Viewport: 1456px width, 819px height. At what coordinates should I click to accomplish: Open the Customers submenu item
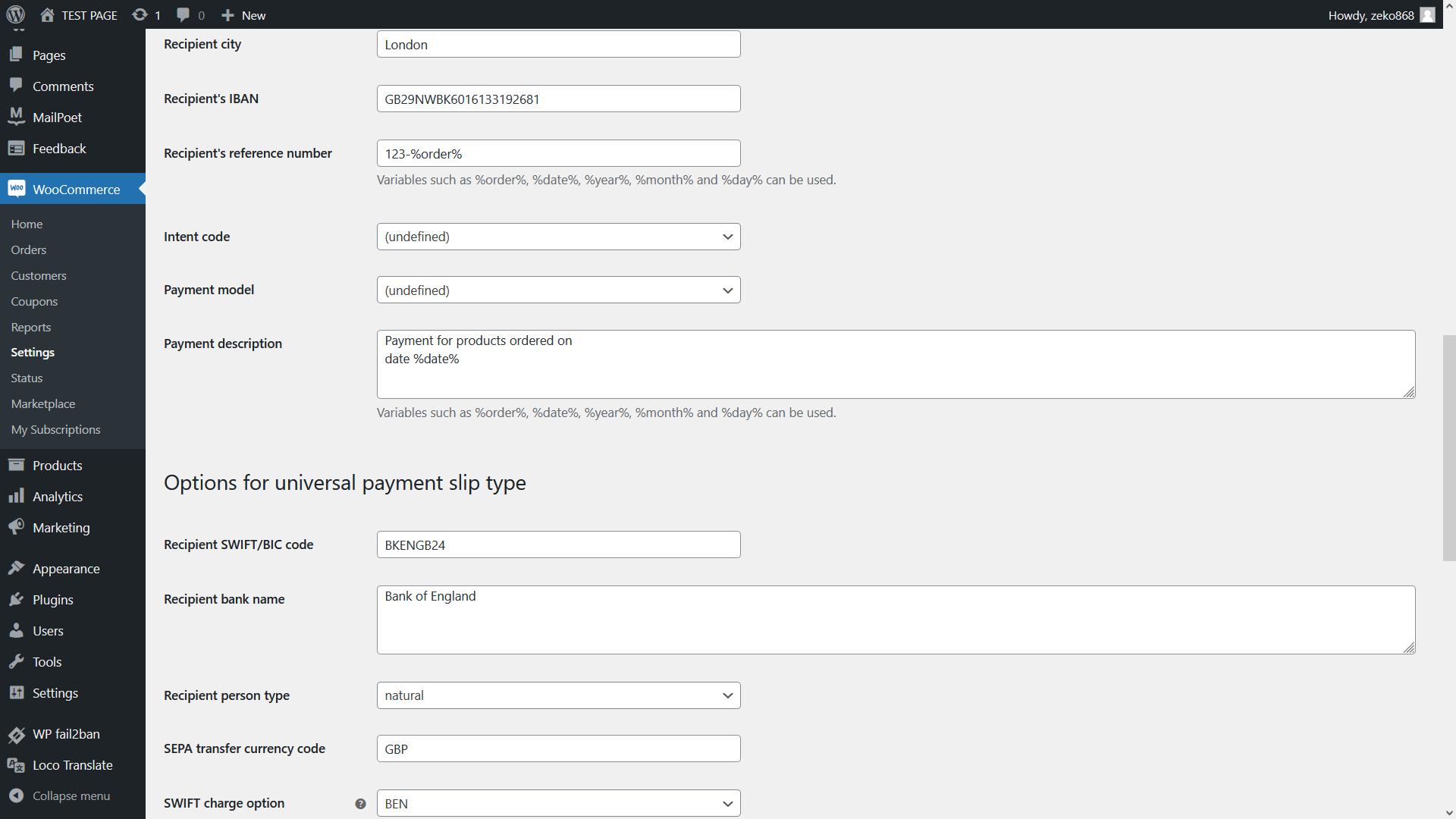pos(39,275)
